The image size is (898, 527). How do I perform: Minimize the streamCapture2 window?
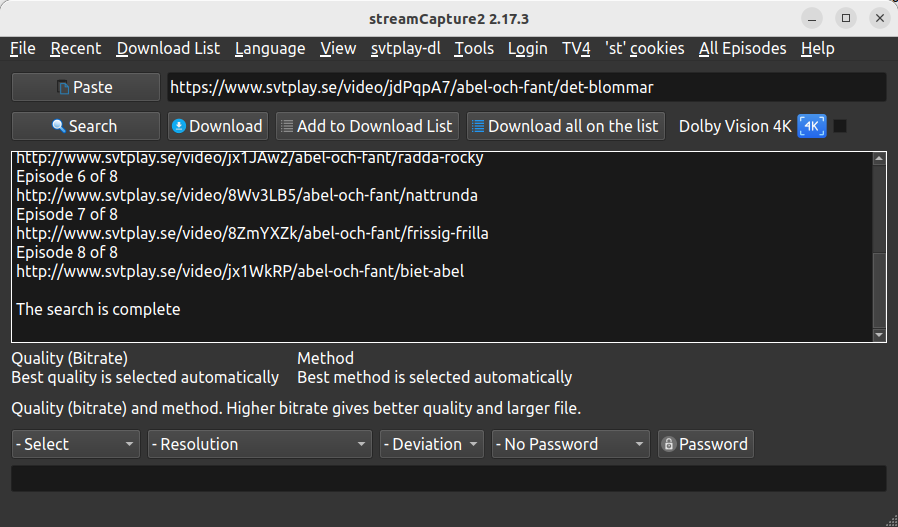point(812,19)
